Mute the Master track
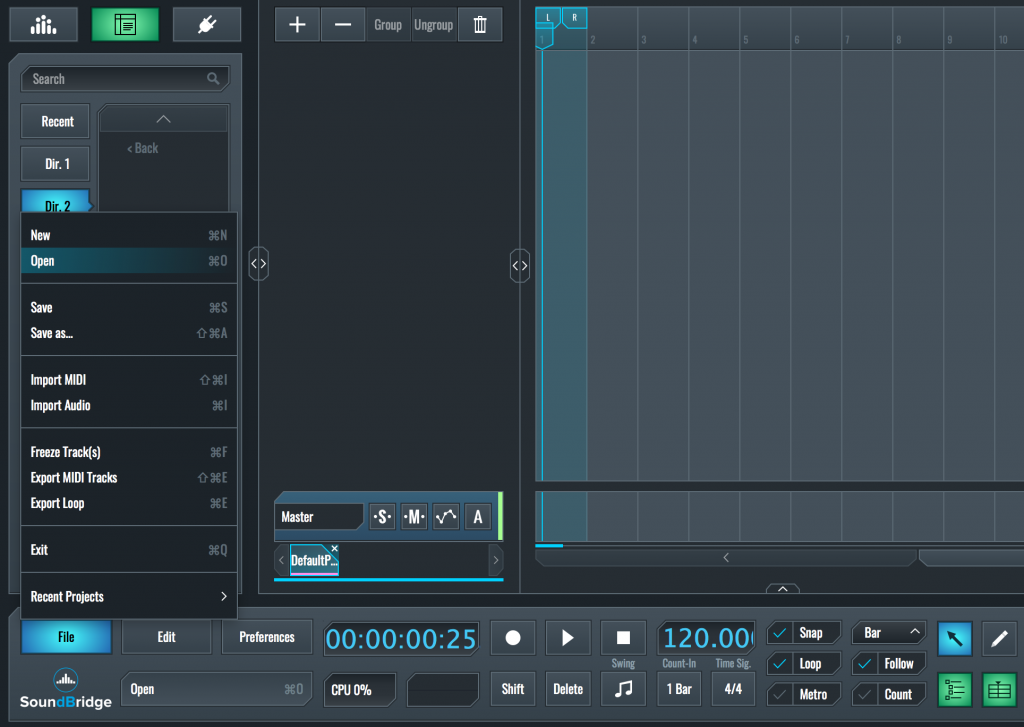This screenshot has width=1024, height=727. tap(412, 516)
